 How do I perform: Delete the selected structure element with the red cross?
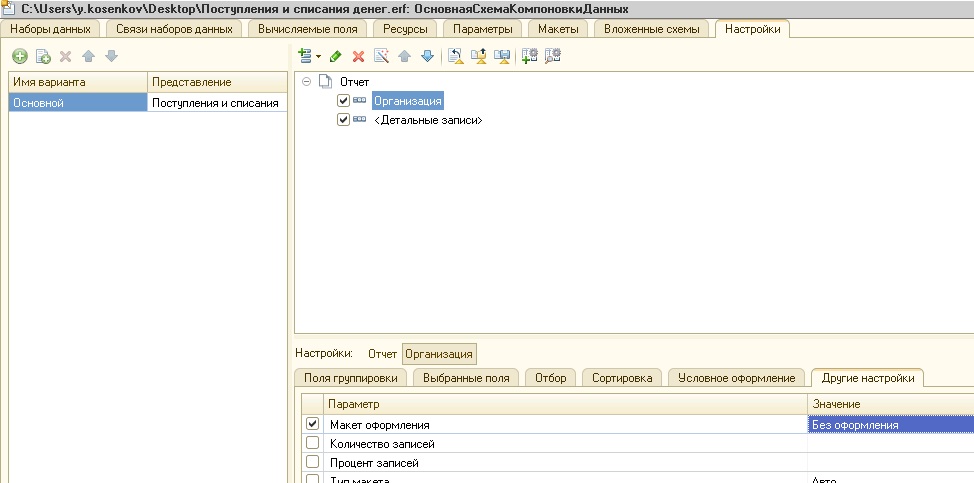(x=358, y=56)
